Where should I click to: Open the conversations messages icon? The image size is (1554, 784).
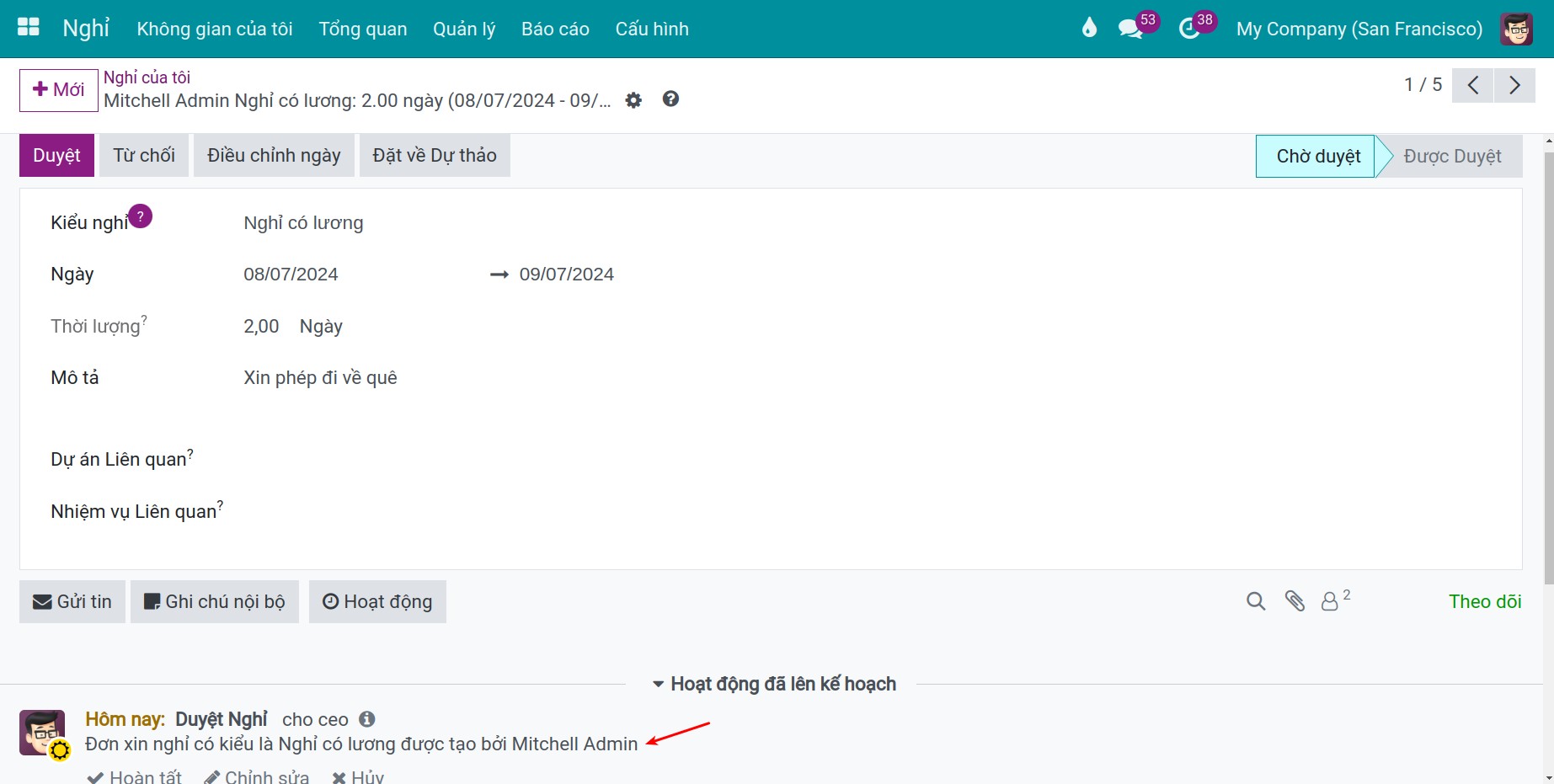[1130, 29]
